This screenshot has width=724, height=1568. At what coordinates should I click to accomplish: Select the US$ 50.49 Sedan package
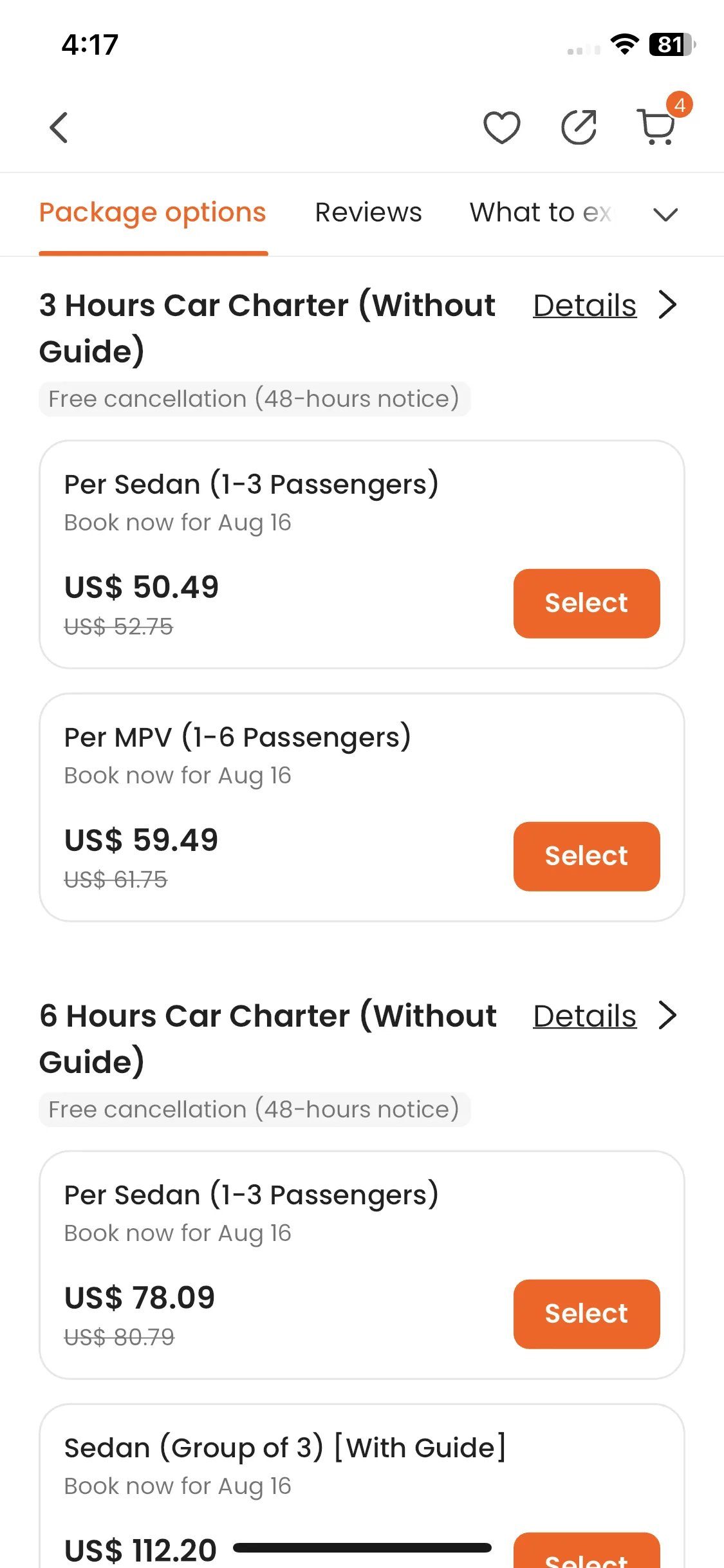[586, 603]
